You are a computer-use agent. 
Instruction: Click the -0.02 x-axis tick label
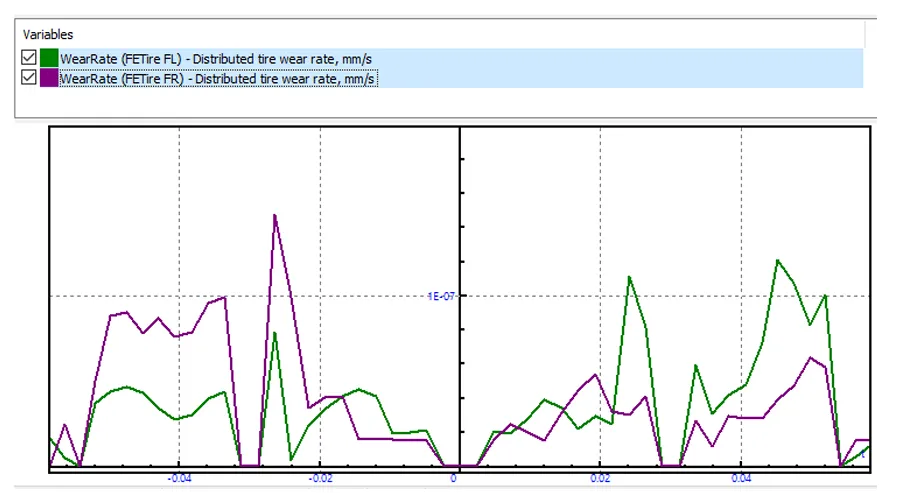319,478
